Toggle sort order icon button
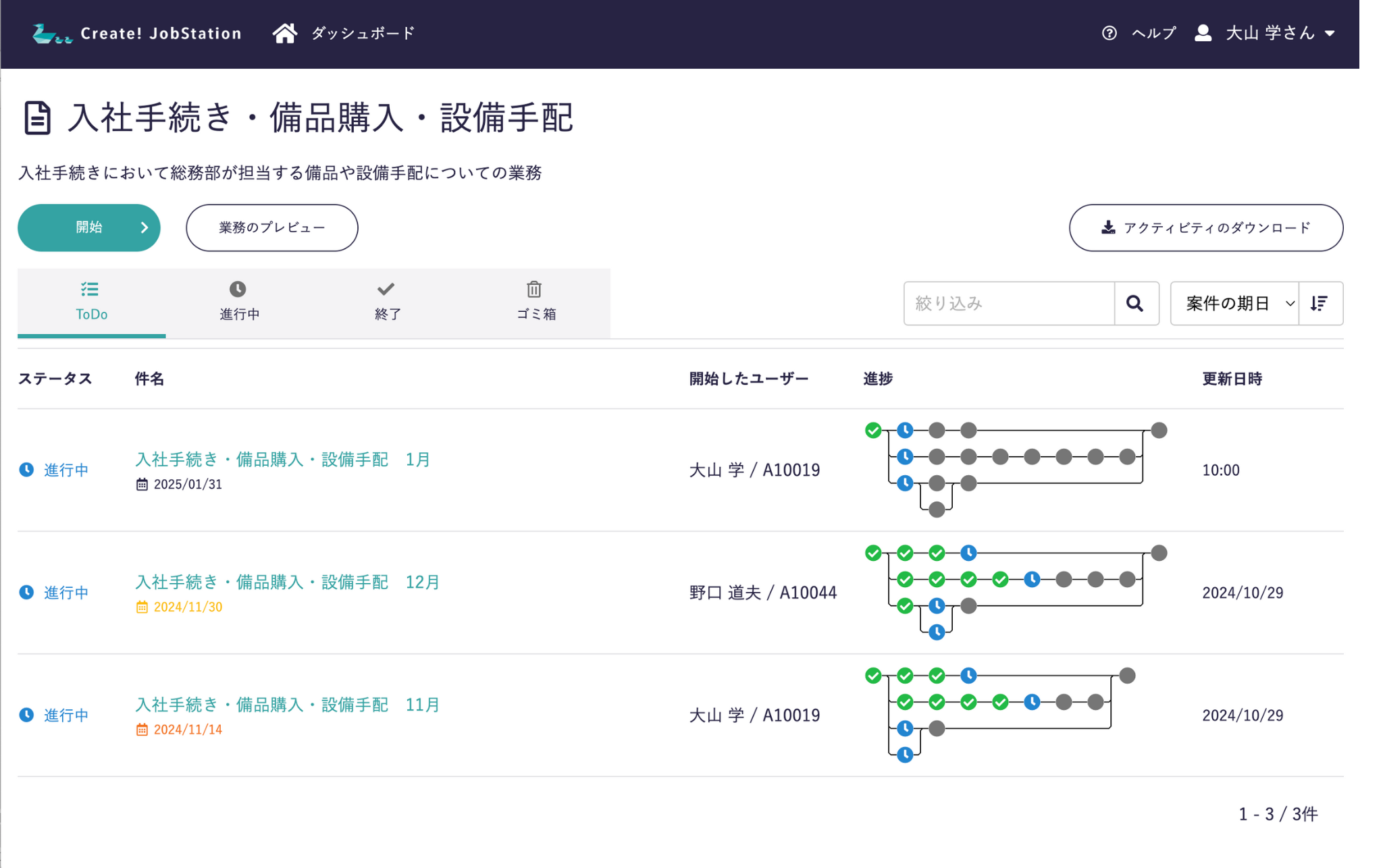1383x868 pixels. coord(1320,304)
